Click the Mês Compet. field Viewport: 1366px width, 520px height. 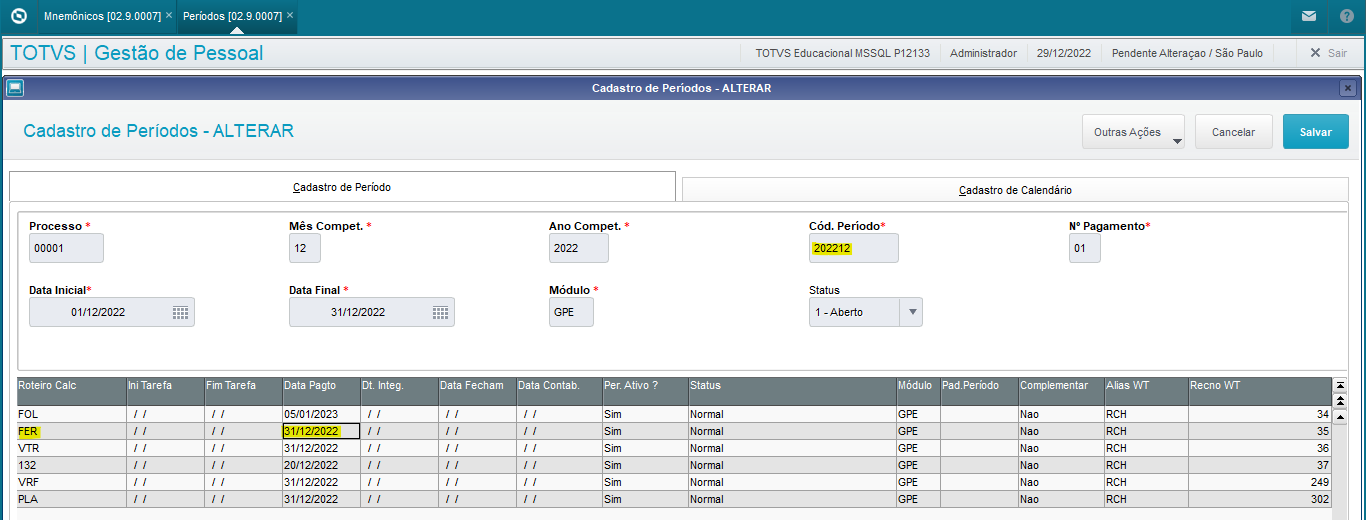305,248
